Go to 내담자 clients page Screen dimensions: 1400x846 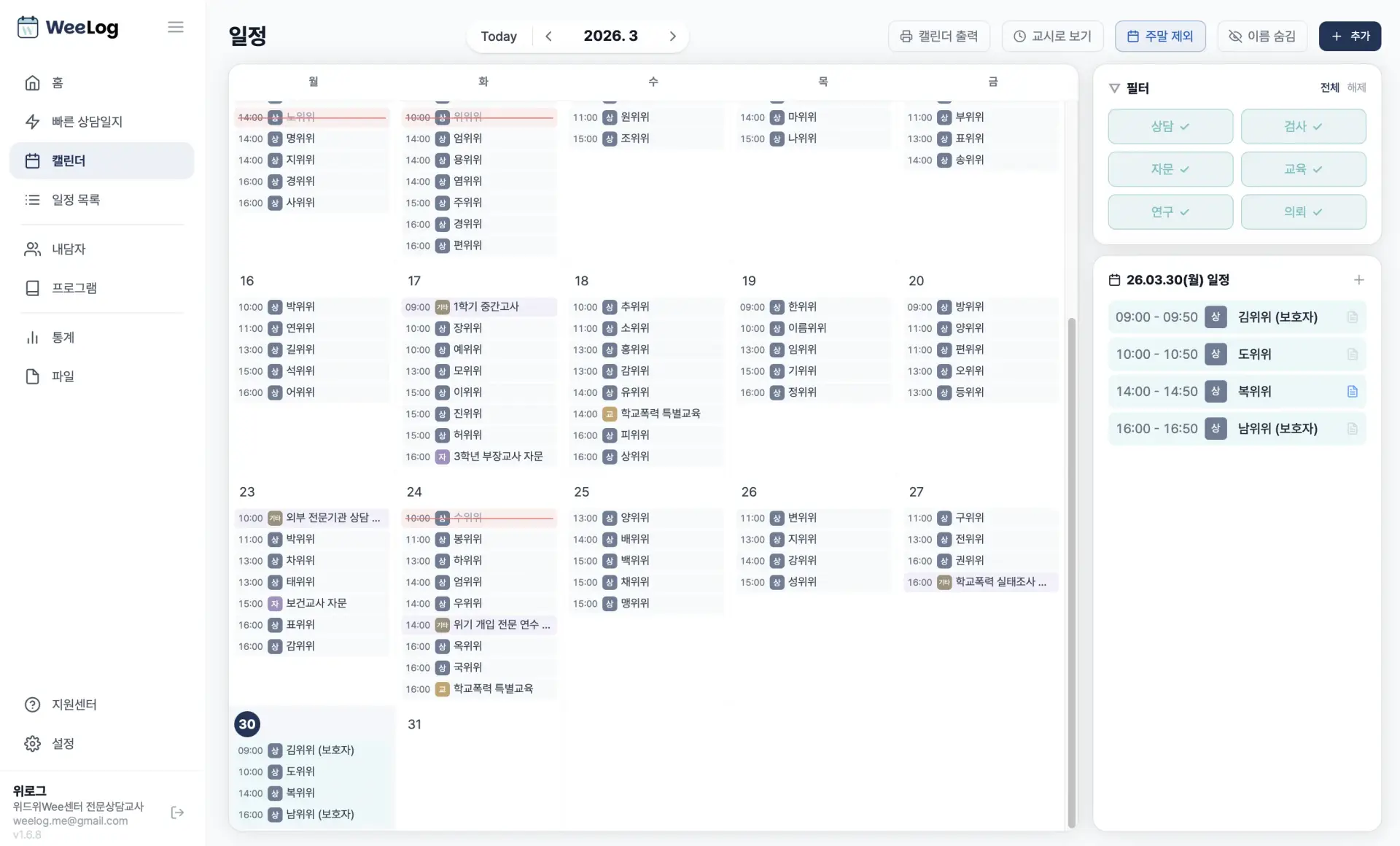69,249
